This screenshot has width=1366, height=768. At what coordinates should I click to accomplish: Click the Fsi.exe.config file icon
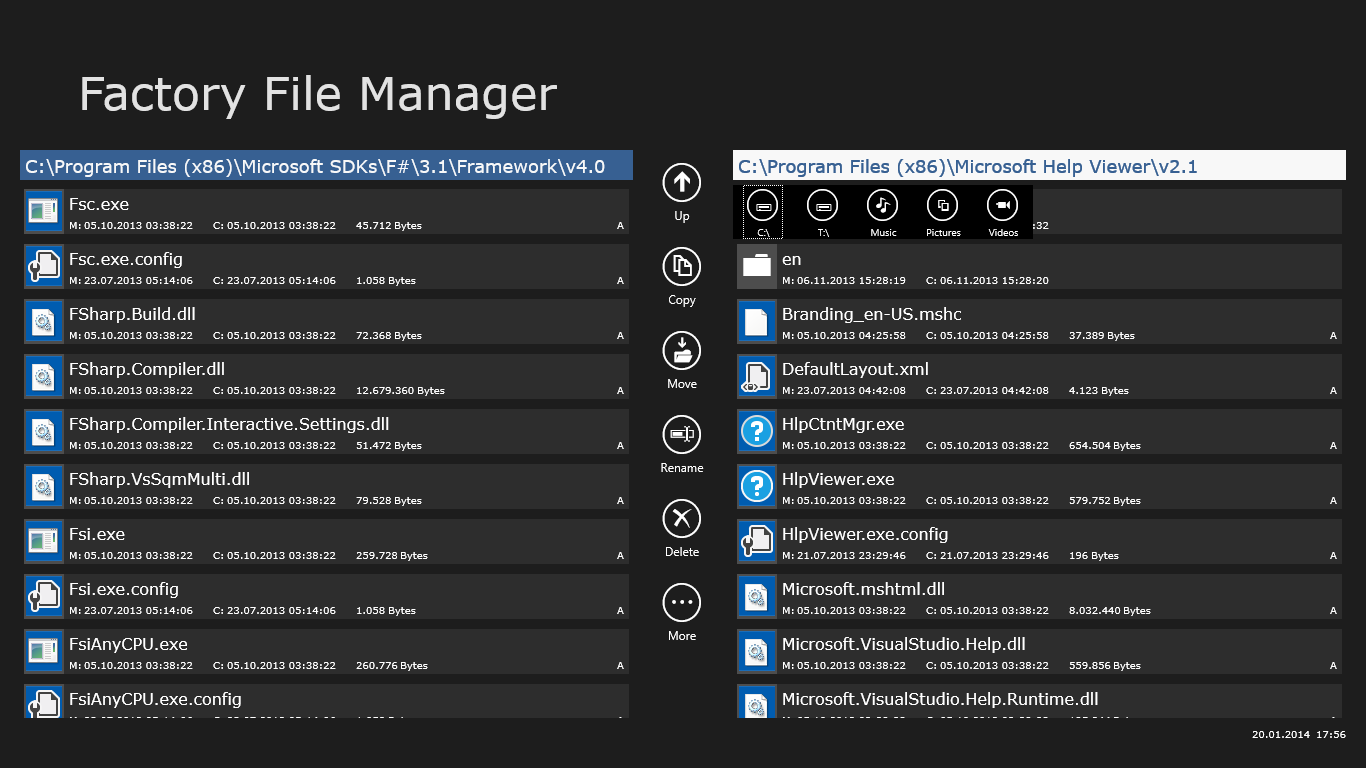pos(43,597)
